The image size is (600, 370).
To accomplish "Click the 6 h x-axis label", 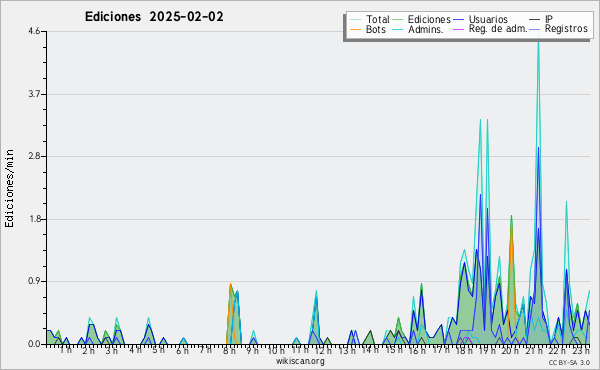I will click(182, 350).
